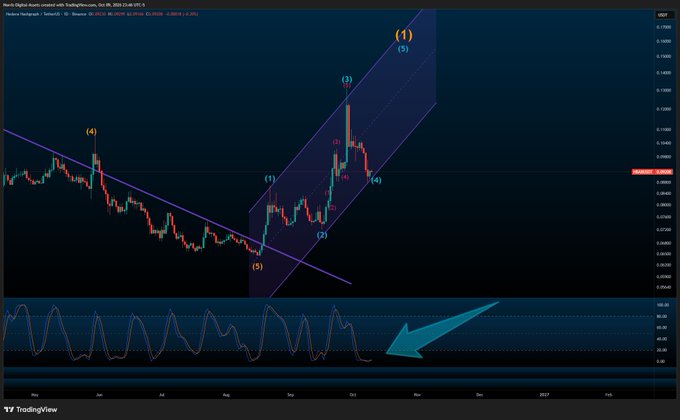Screen dimensions: 680x420
Task: Click the 0.06800 price axis label
Action: 664,243
